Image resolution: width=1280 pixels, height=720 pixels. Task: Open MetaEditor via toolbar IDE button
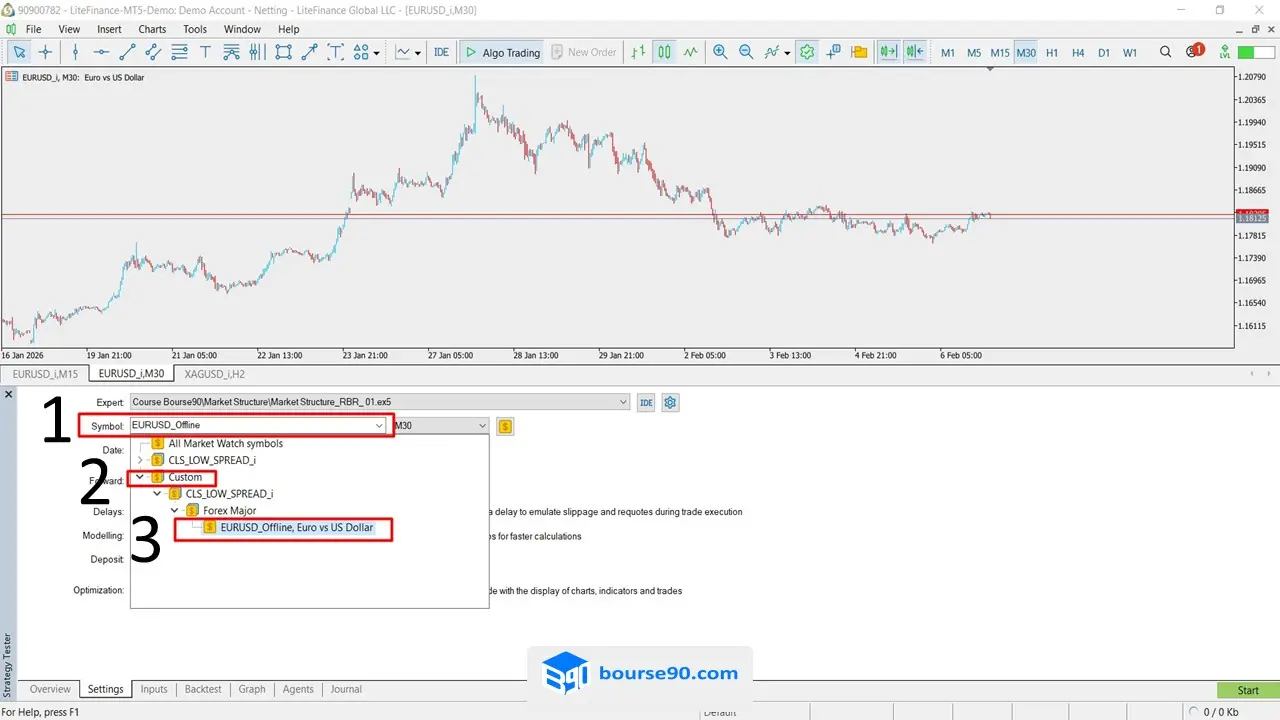pos(441,52)
